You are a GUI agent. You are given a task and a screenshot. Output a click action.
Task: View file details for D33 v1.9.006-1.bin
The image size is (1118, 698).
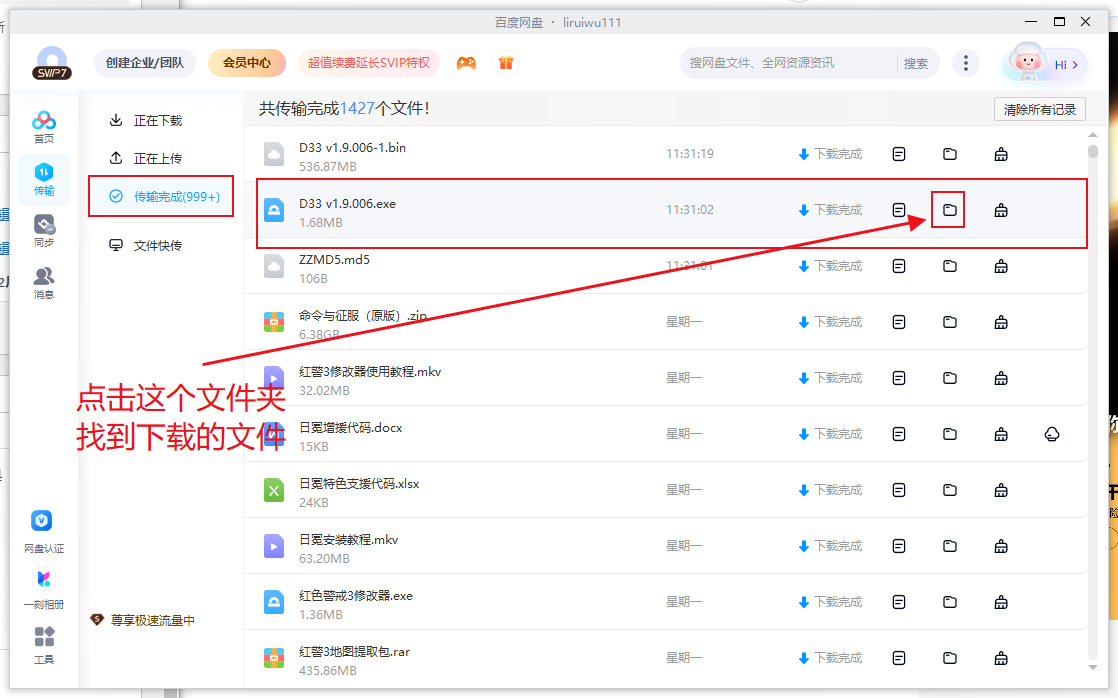898,154
